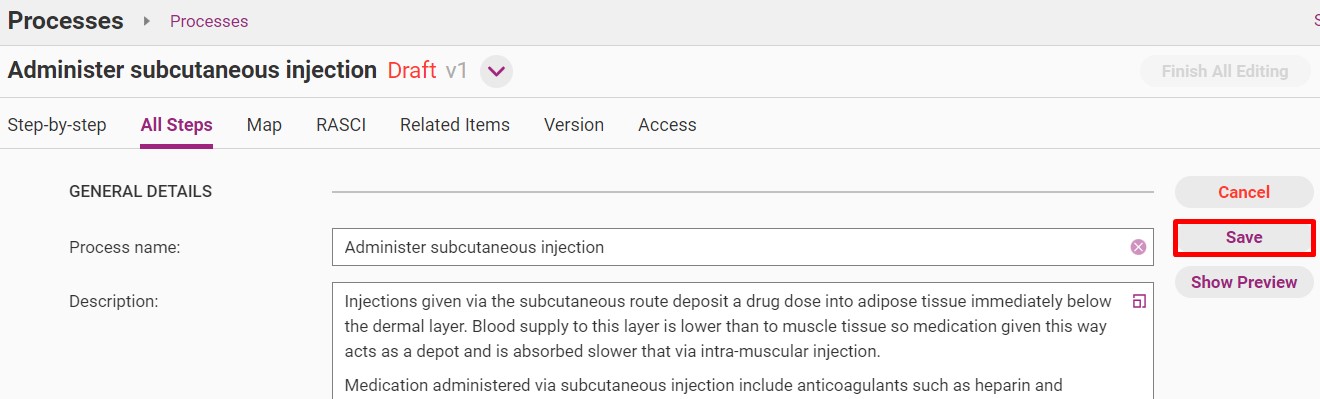Open the version dropdown chevron beside v1
Screen dimensions: 1320x399
coord(497,71)
